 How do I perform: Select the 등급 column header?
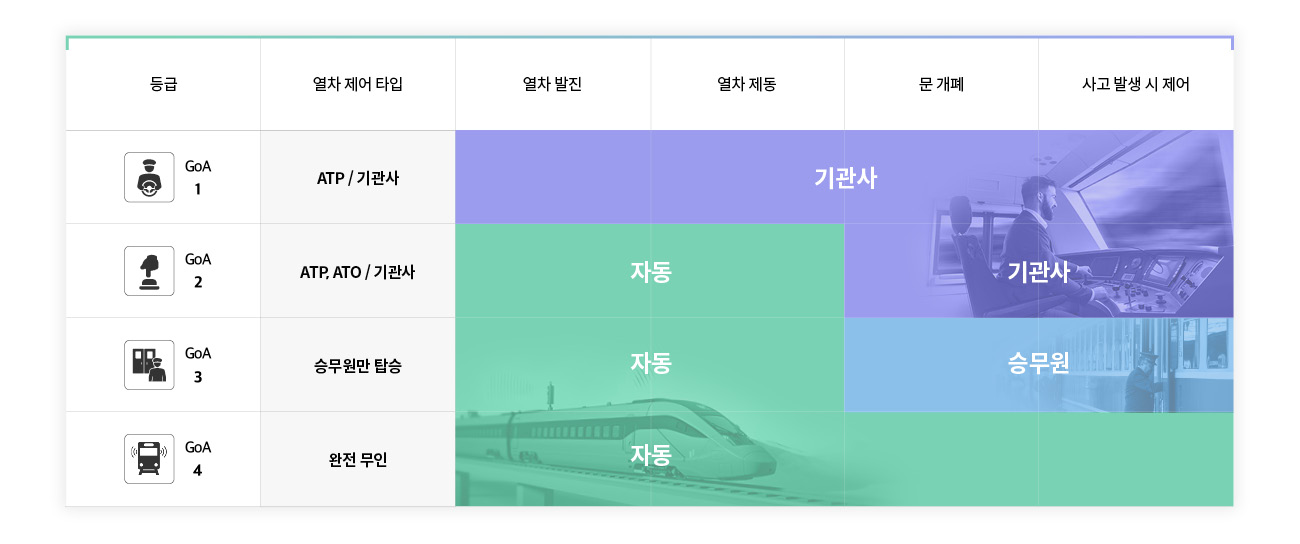163,85
